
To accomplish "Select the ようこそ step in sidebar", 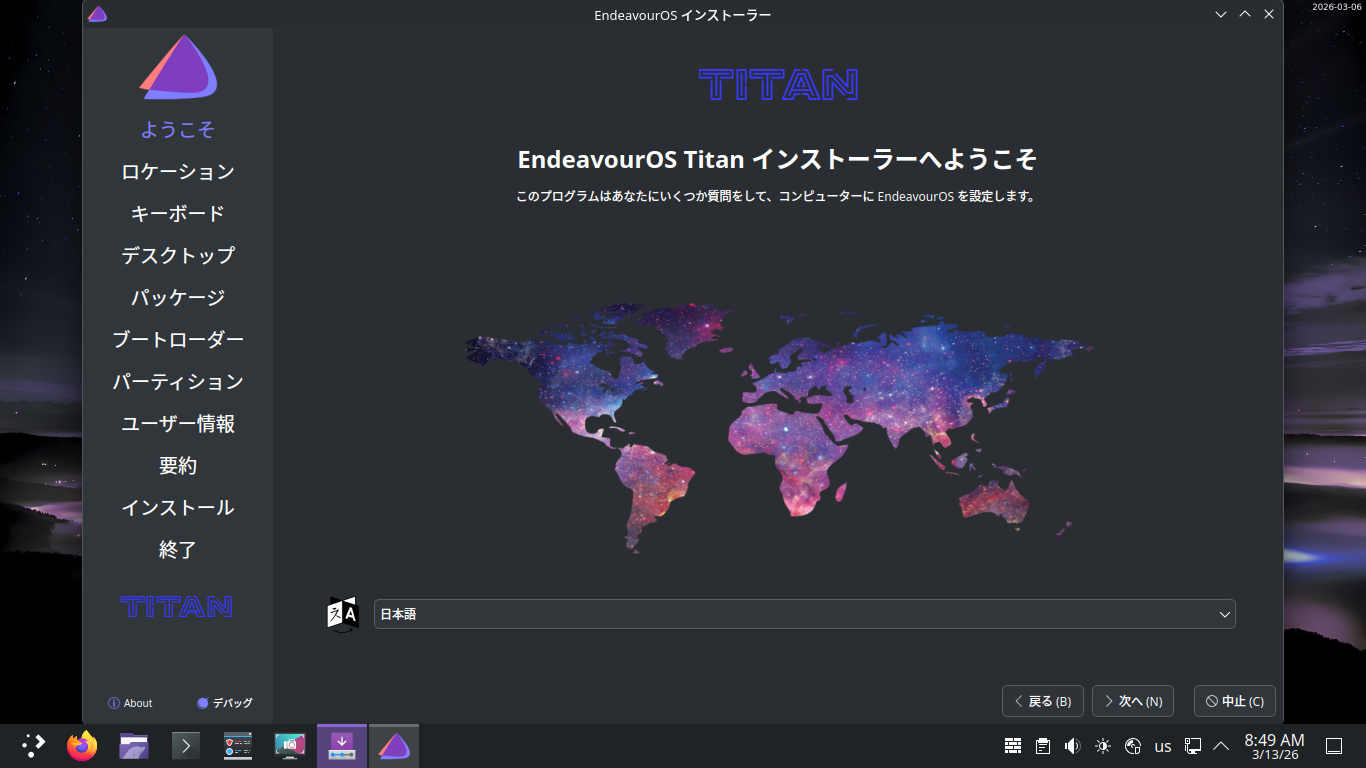I will [178, 130].
